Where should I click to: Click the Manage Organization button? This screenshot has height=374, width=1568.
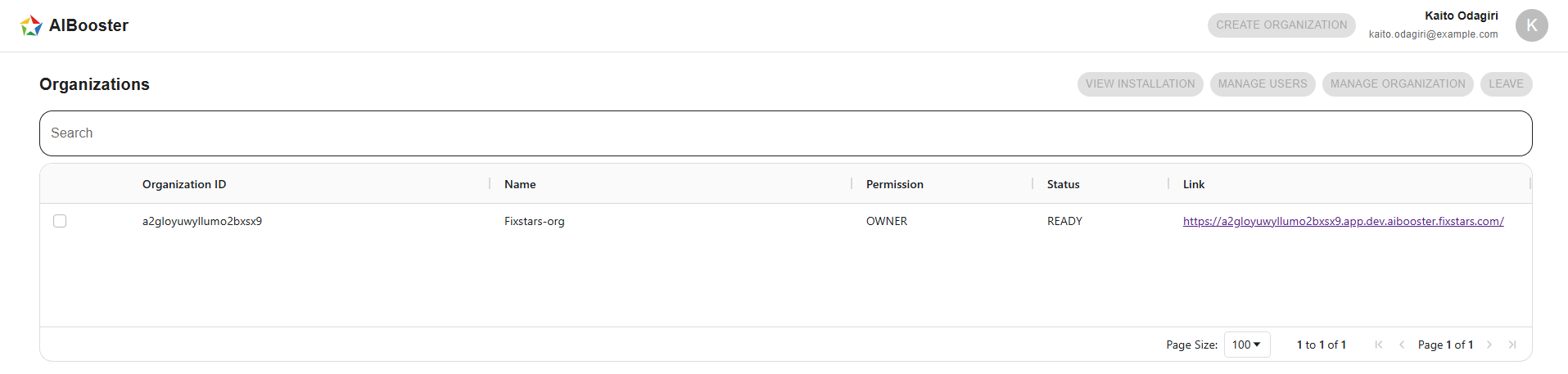pos(1397,84)
